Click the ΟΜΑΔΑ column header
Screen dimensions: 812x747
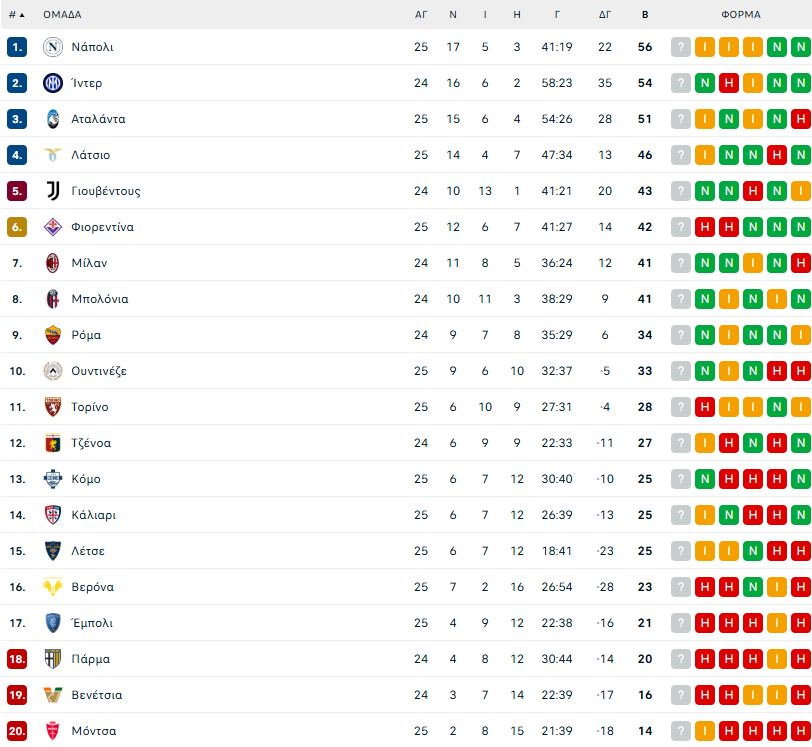pos(62,15)
